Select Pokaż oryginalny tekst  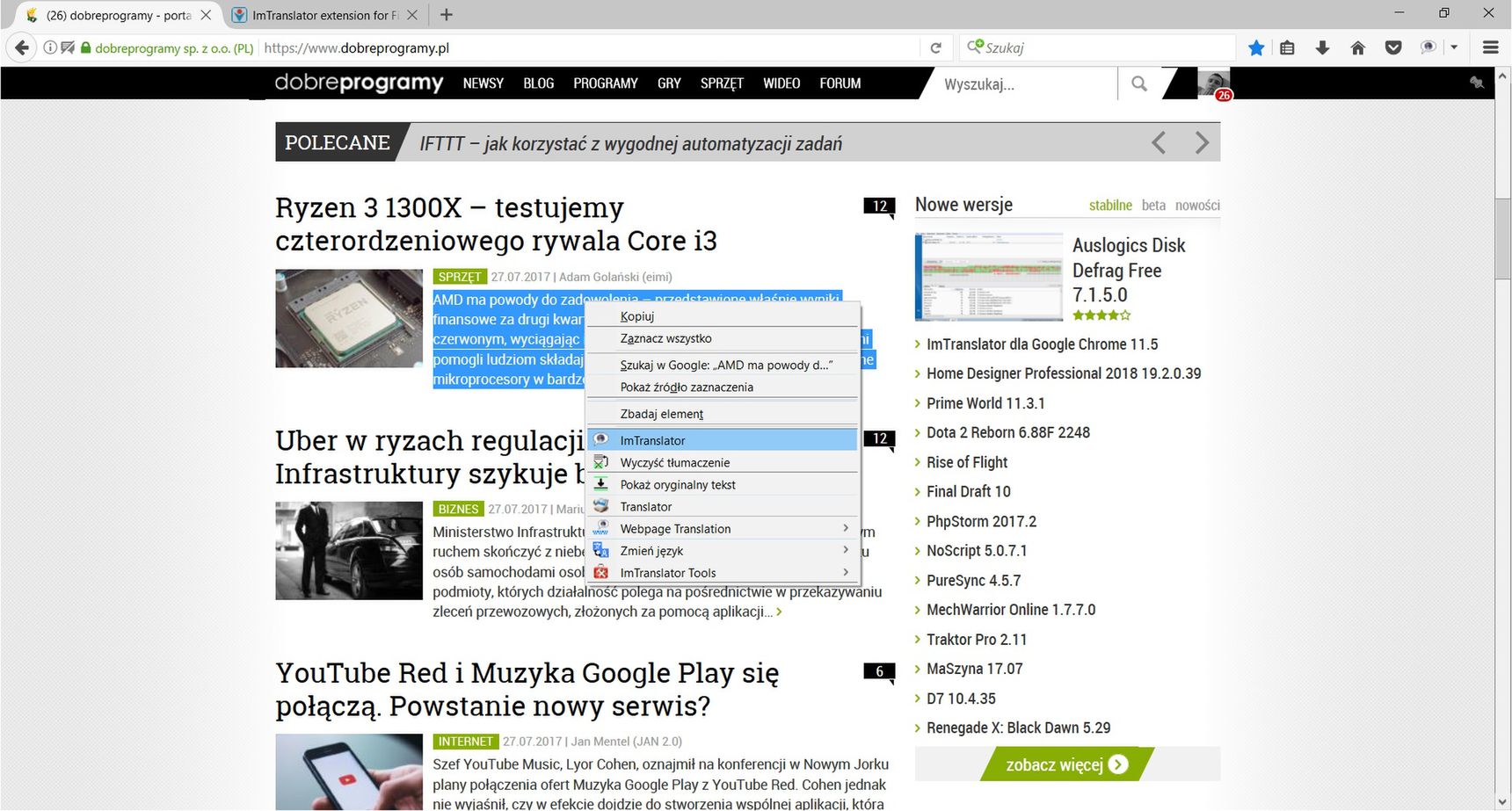(723, 484)
